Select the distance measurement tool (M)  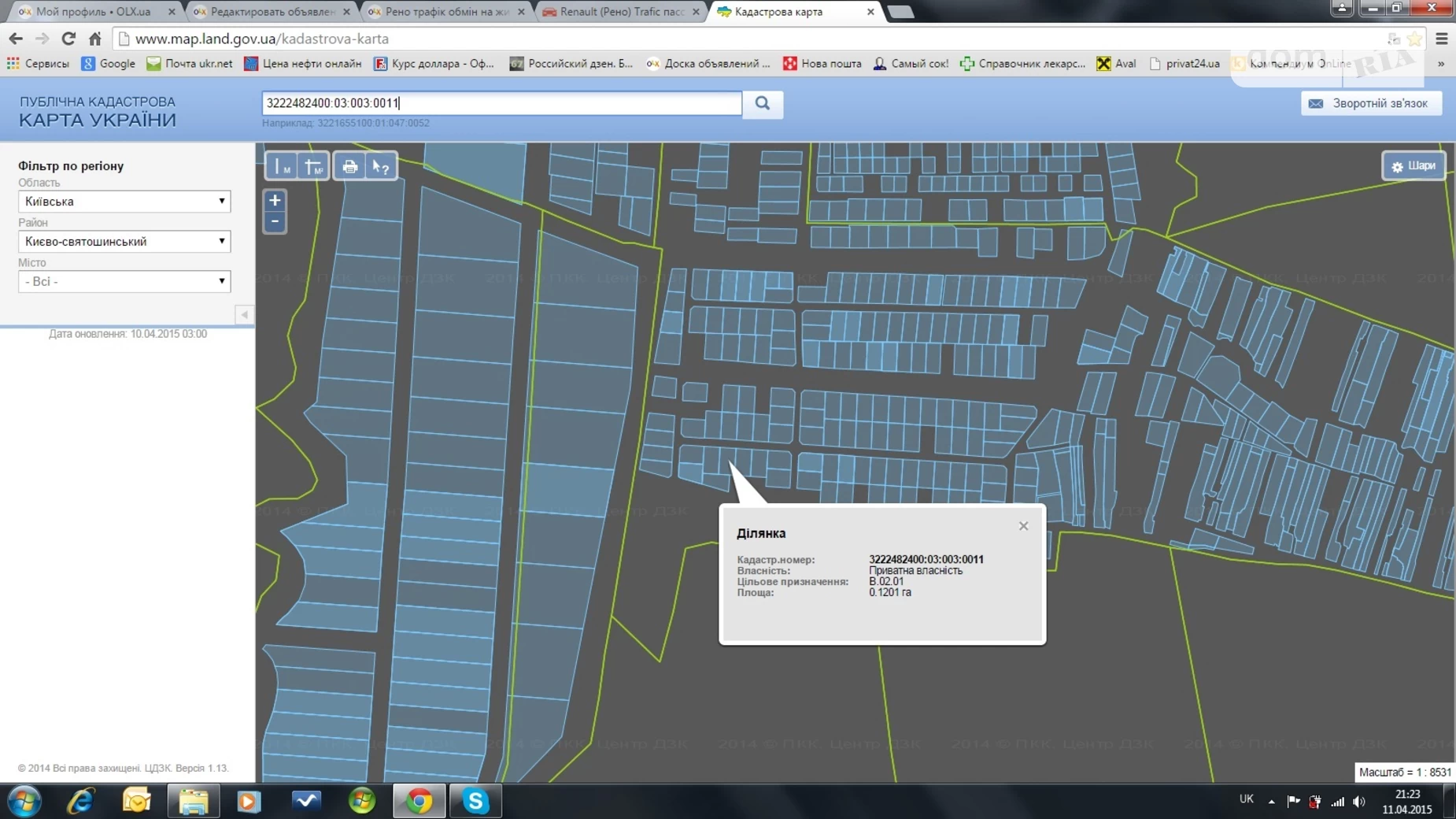pyautogui.click(x=281, y=166)
